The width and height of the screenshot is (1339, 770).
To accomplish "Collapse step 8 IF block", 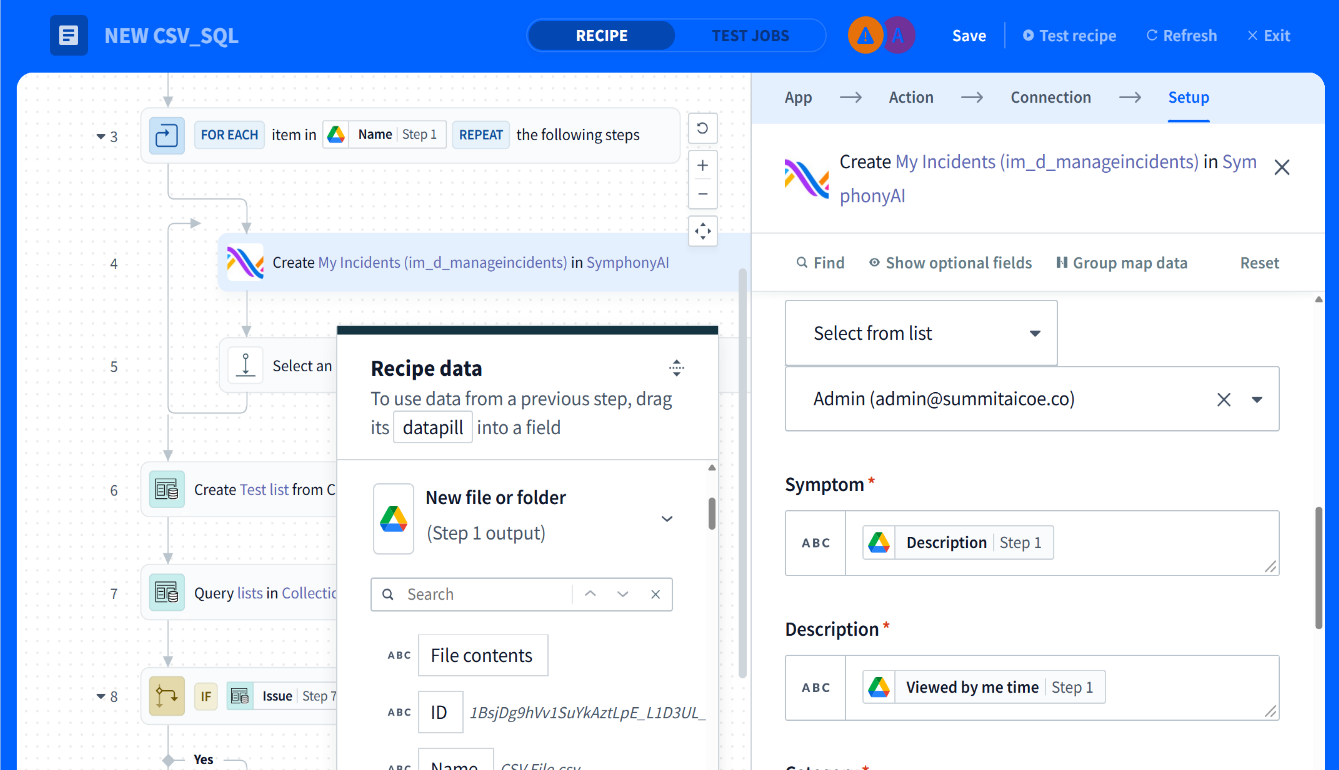I will click(x=101, y=696).
